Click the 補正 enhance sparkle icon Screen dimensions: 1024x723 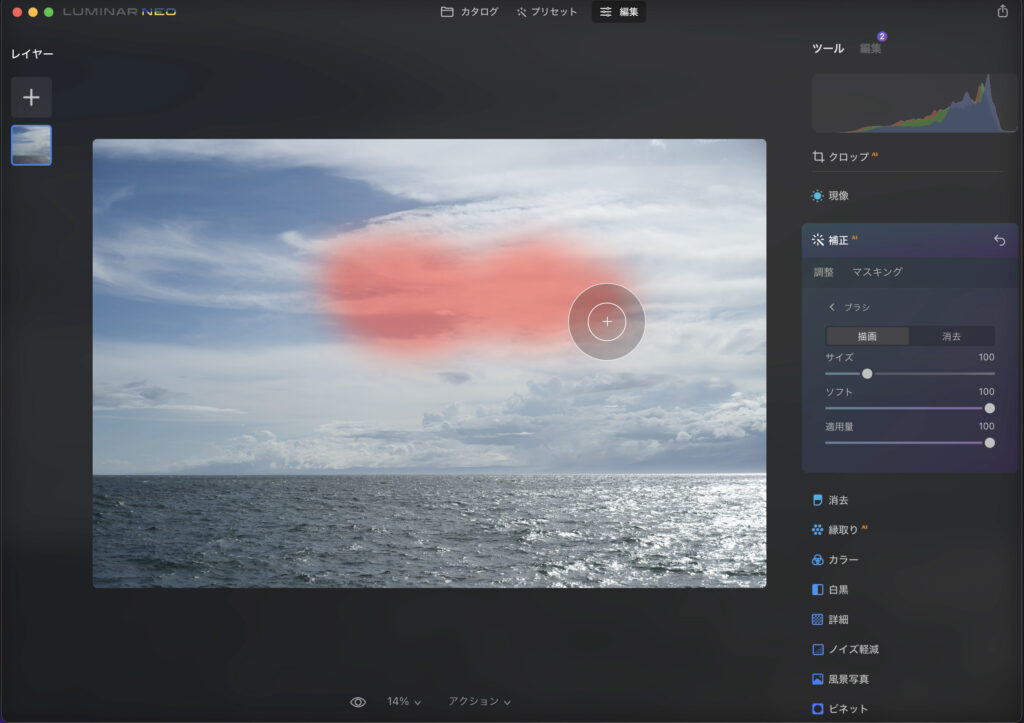click(x=818, y=240)
